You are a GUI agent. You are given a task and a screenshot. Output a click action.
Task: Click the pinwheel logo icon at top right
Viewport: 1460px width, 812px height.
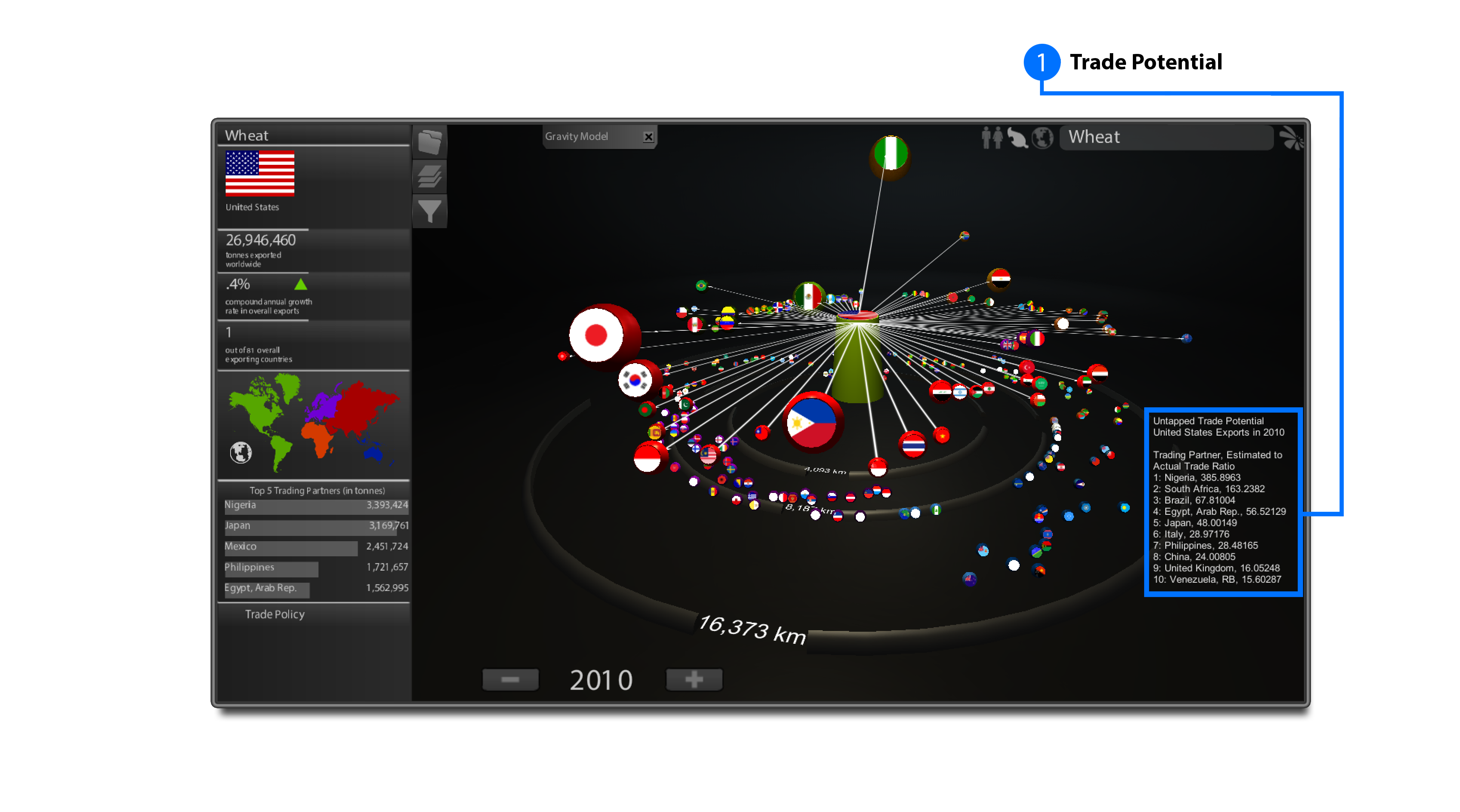tap(1292, 138)
